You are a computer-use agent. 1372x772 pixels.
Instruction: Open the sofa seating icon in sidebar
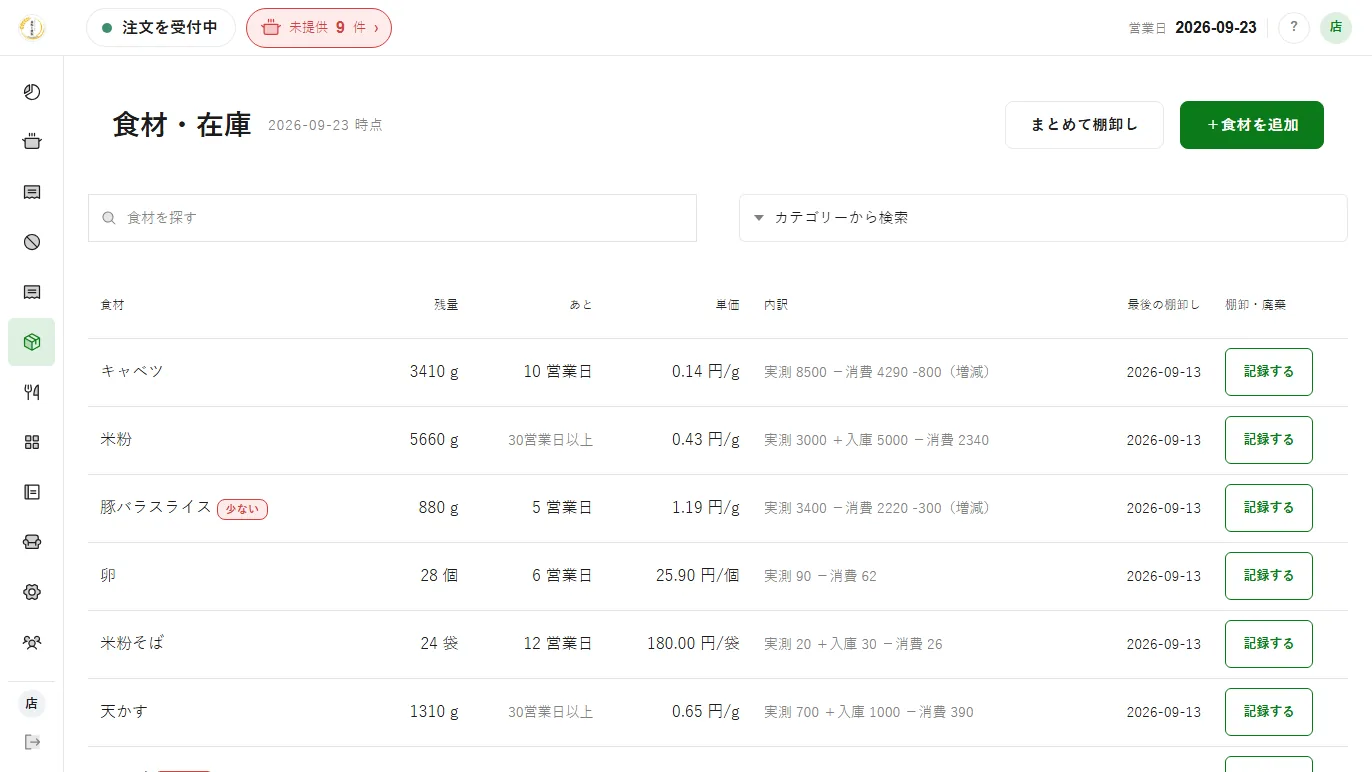coord(32,542)
